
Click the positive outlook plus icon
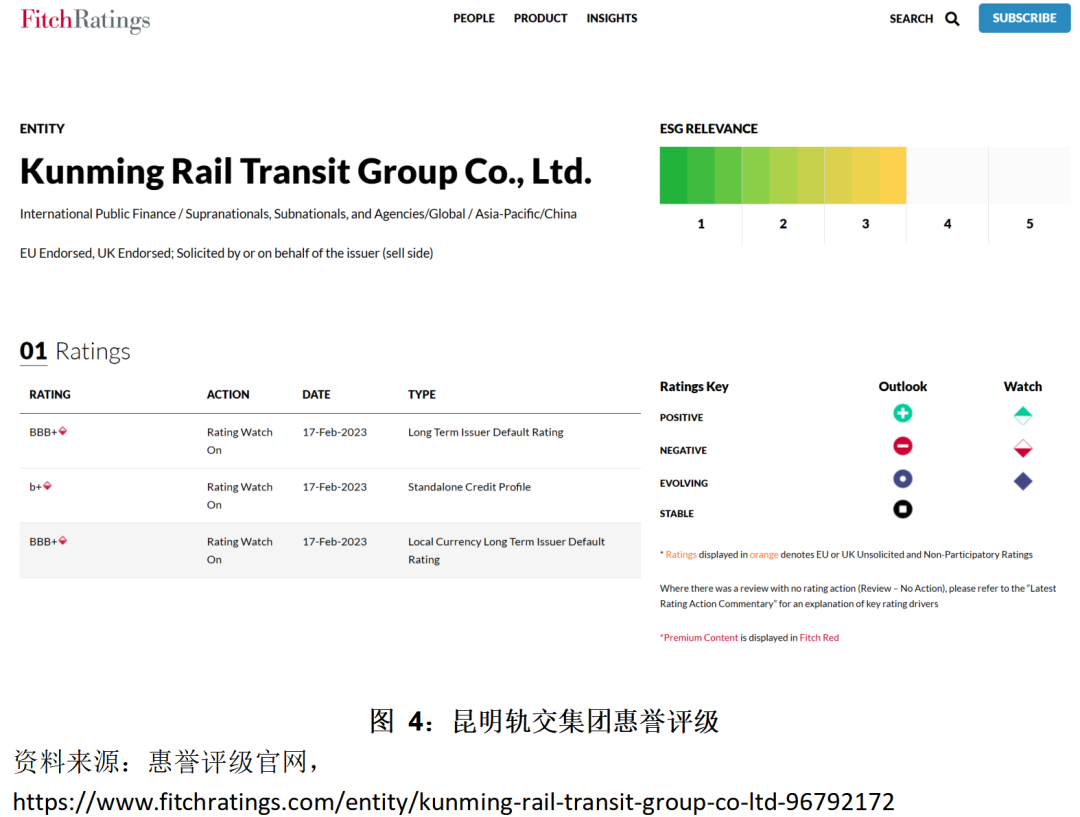coord(902,413)
